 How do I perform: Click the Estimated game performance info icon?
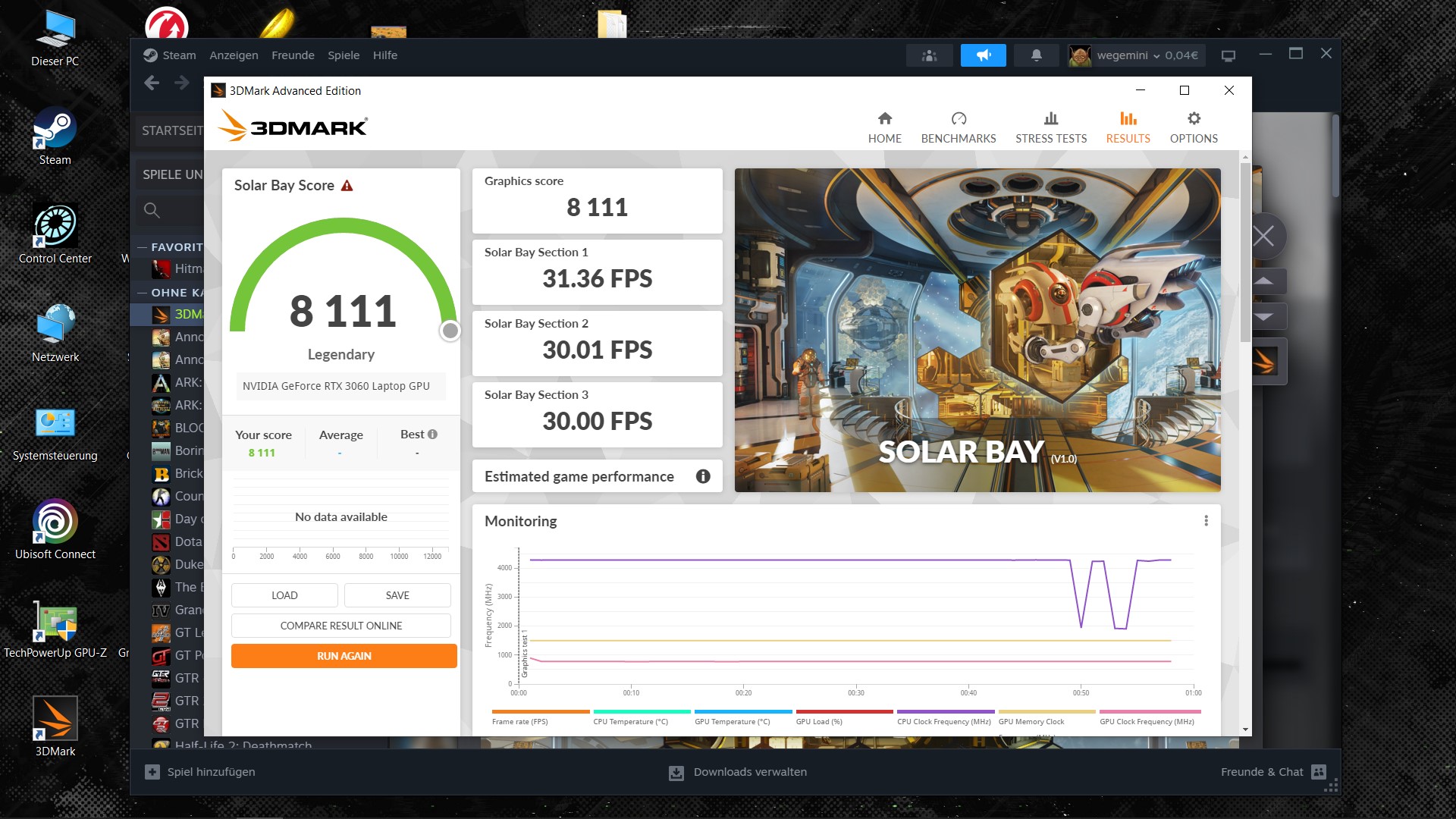(x=703, y=476)
